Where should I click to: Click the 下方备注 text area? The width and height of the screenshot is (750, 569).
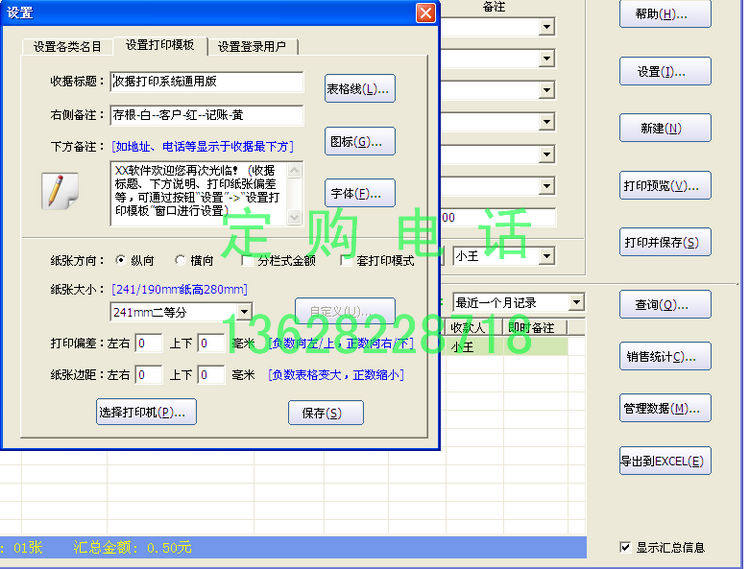pyautogui.click(x=199, y=193)
